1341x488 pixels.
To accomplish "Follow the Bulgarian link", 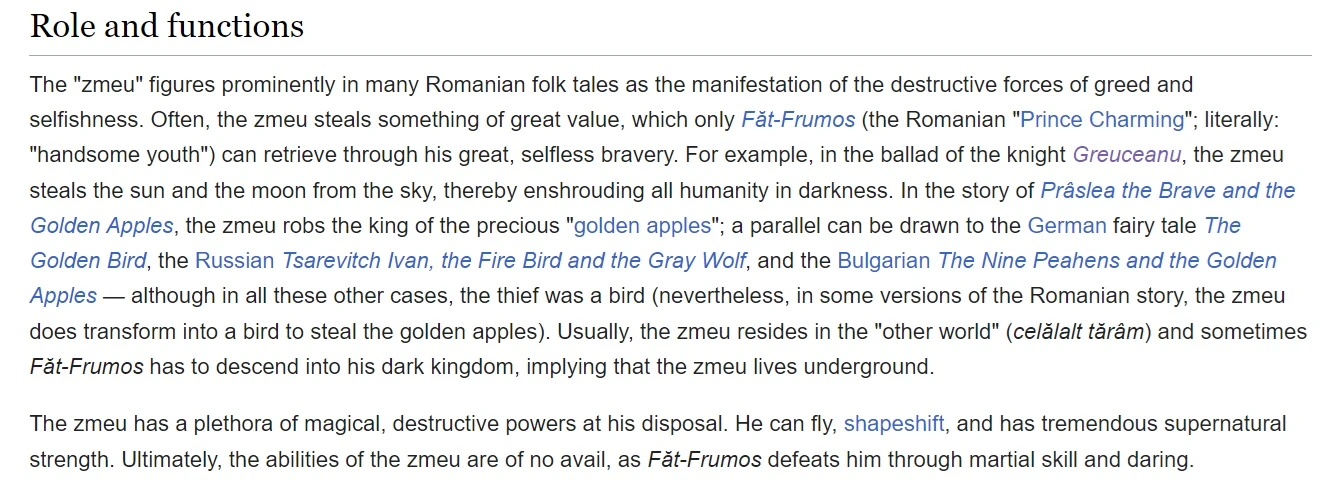I will (884, 261).
